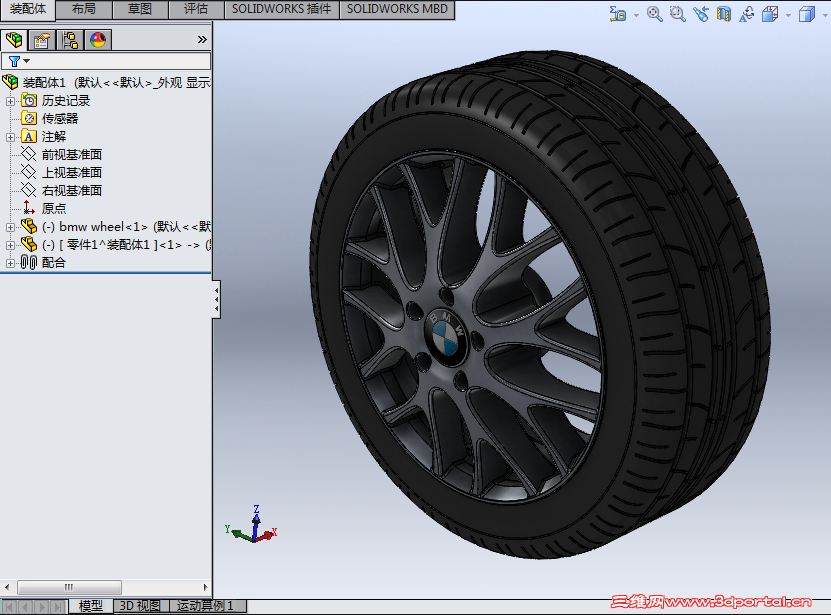Image resolution: width=831 pixels, height=615 pixels.
Task: Open the 3D 视图 bottom tab
Action: tap(140, 605)
